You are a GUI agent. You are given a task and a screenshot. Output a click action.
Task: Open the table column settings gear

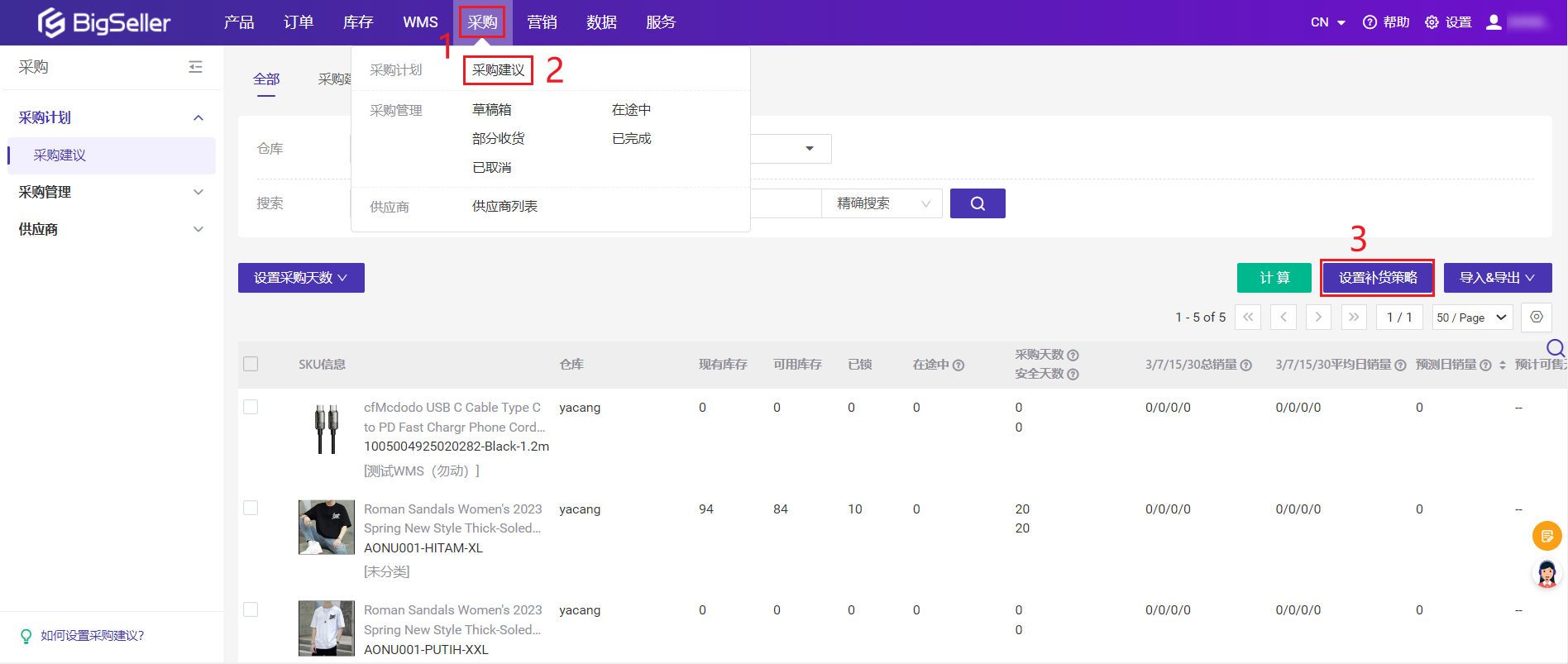click(x=1536, y=317)
